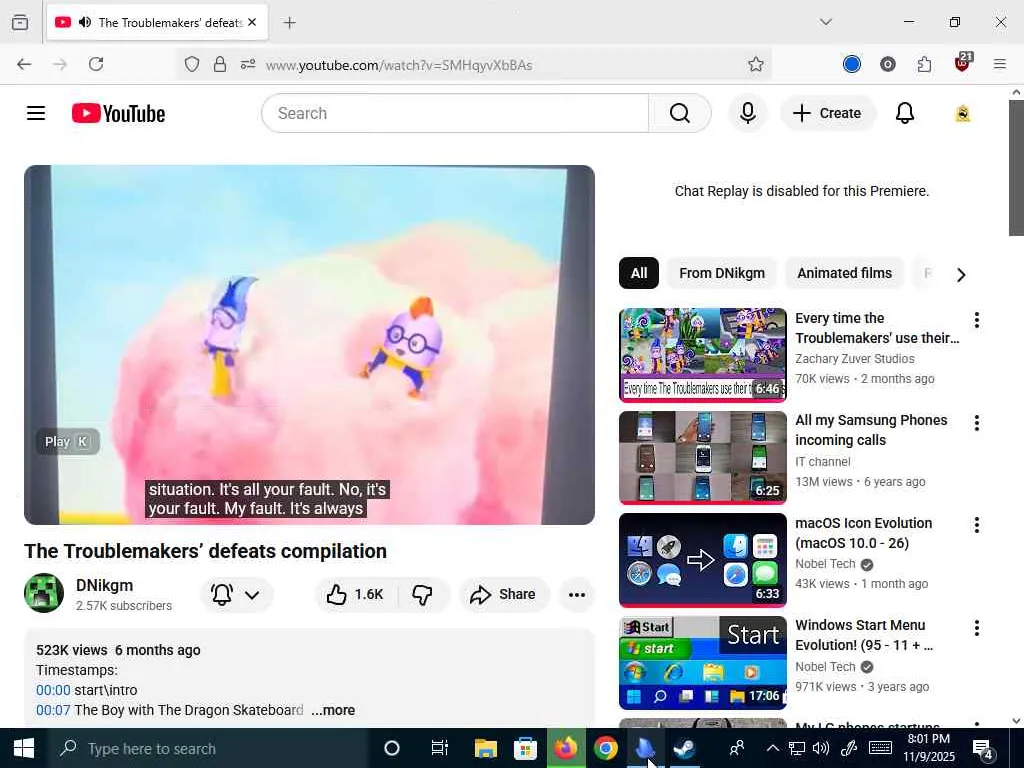Open options for Every time the Troublemakers video
The width and height of the screenshot is (1024, 768).
(x=976, y=319)
